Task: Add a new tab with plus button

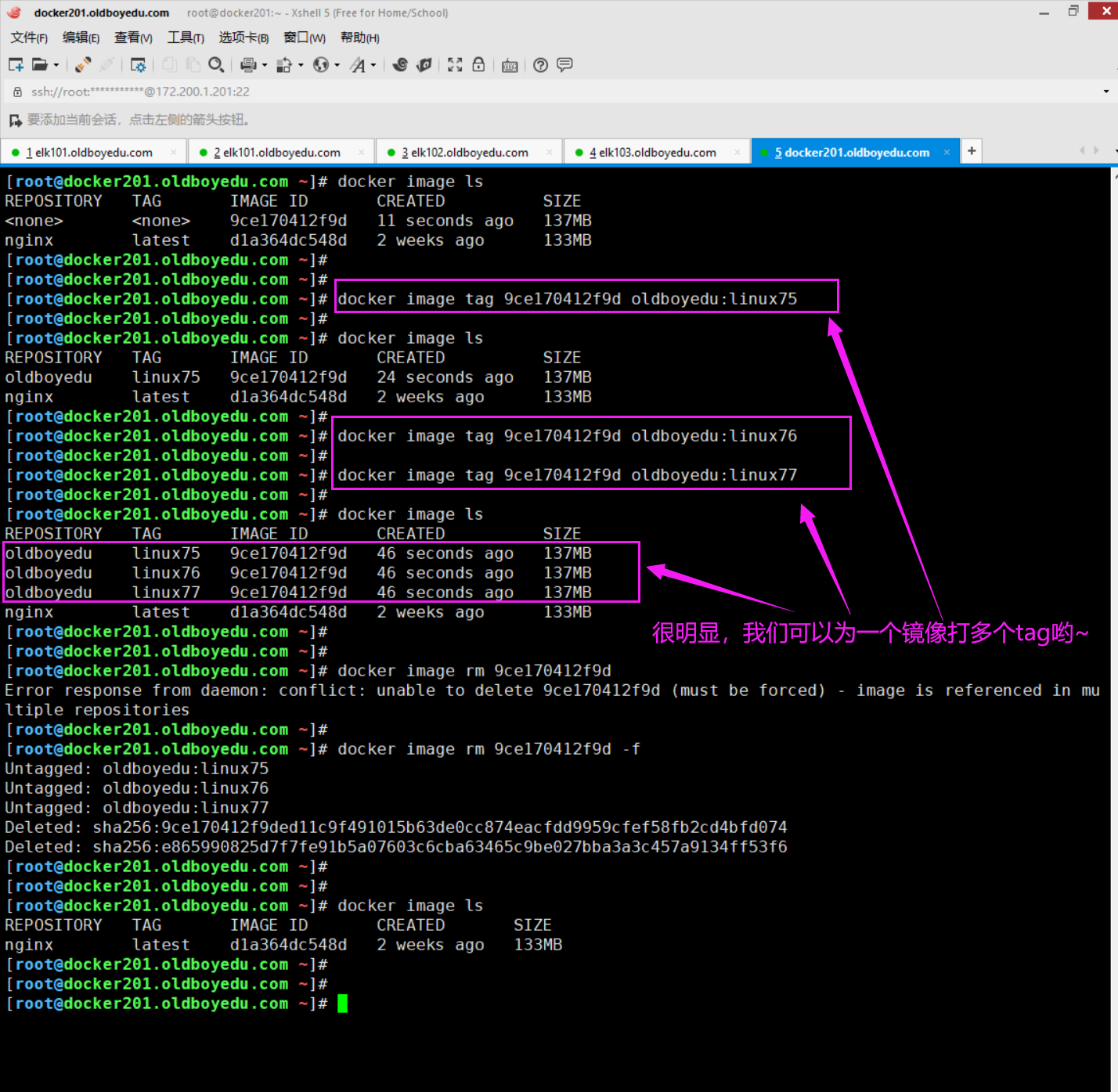Action: point(972,151)
